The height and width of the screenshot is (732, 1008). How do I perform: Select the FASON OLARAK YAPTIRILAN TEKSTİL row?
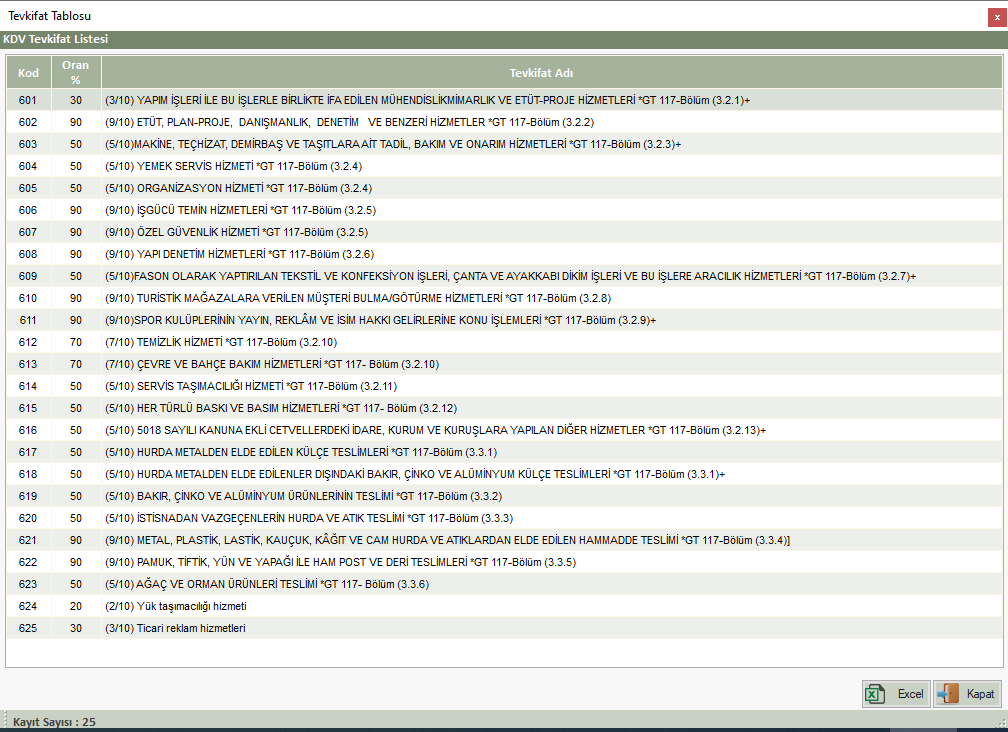tap(505, 276)
